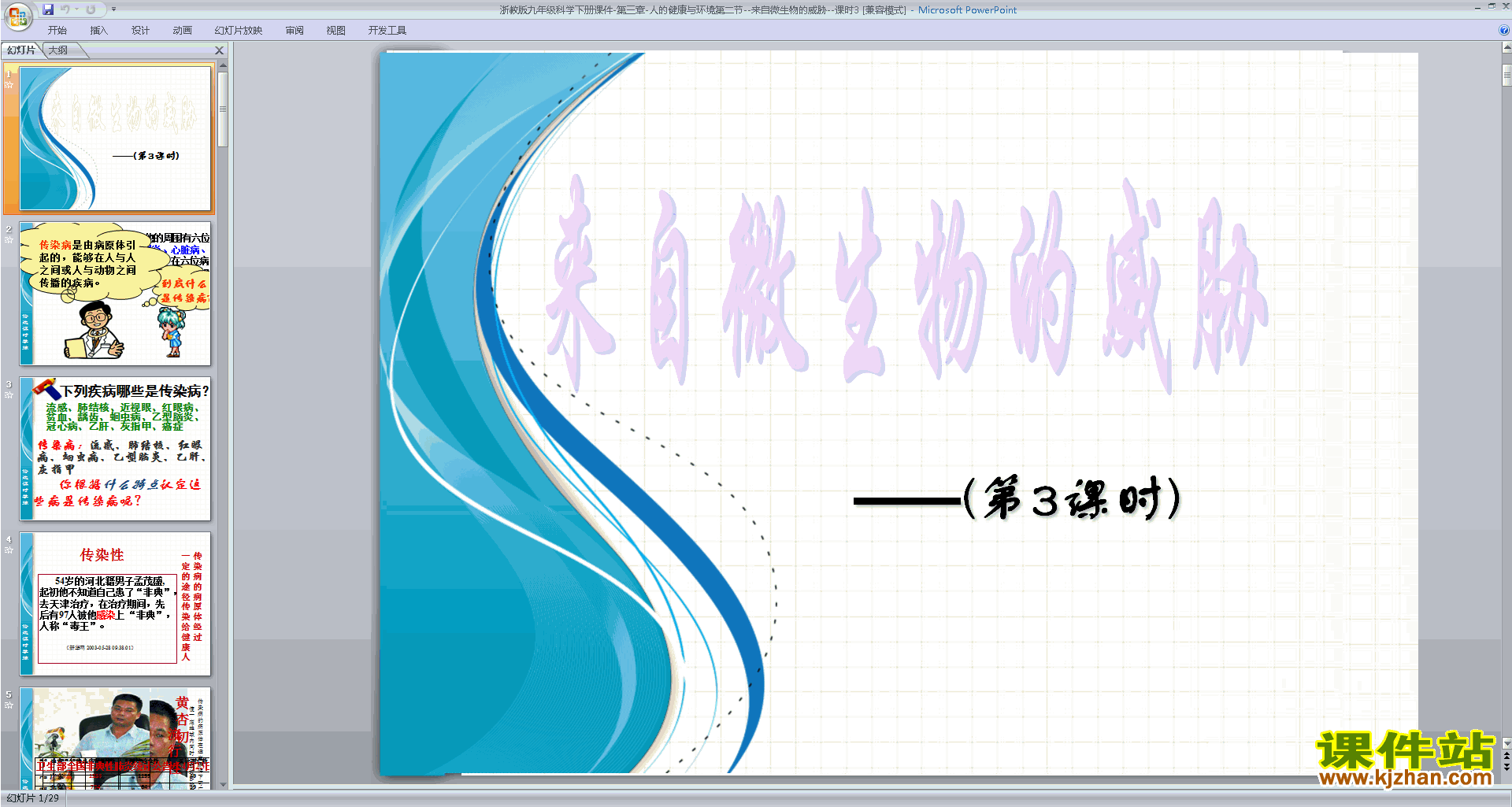Close the slide thumbnail pane

pos(220,50)
